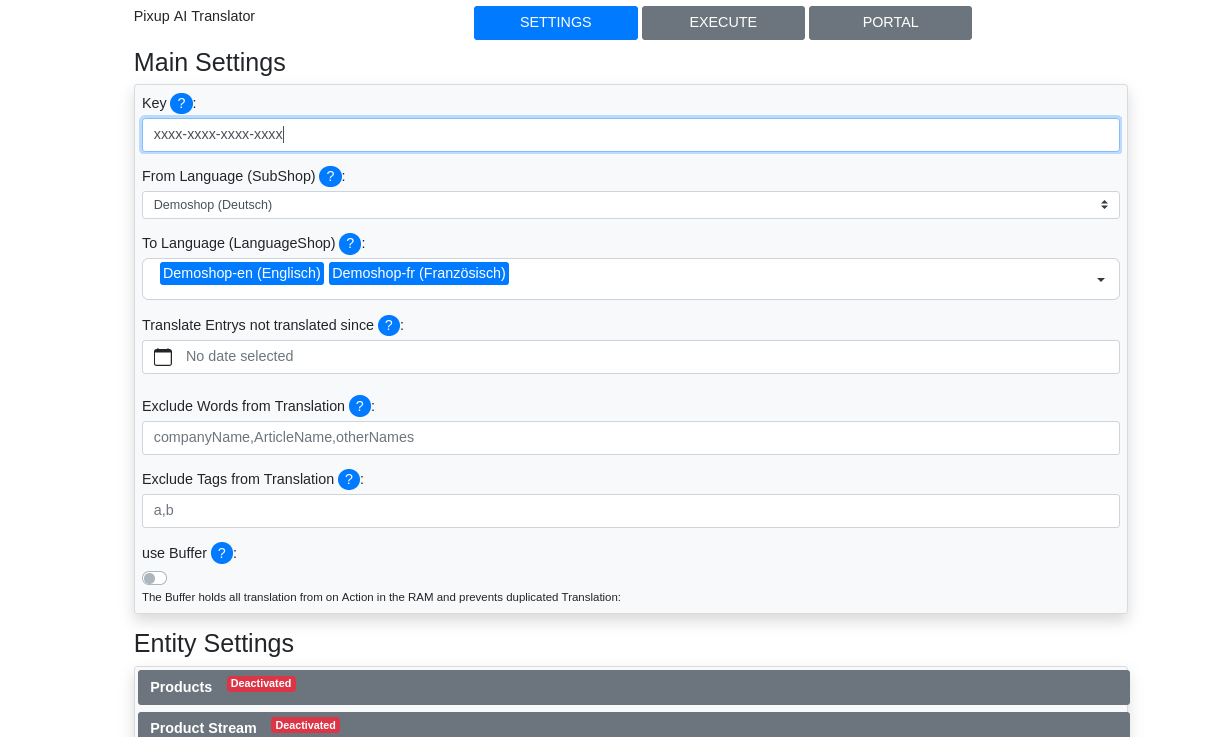Focus the Exclude Words text field
Viewport: 1217px width, 737px height.
coord(630,438)
